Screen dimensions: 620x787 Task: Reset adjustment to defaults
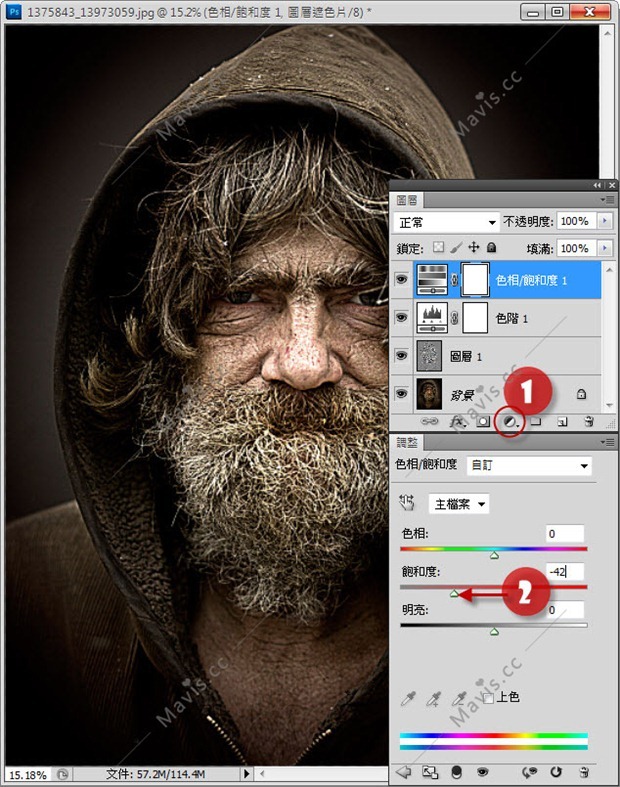(556, 772)
